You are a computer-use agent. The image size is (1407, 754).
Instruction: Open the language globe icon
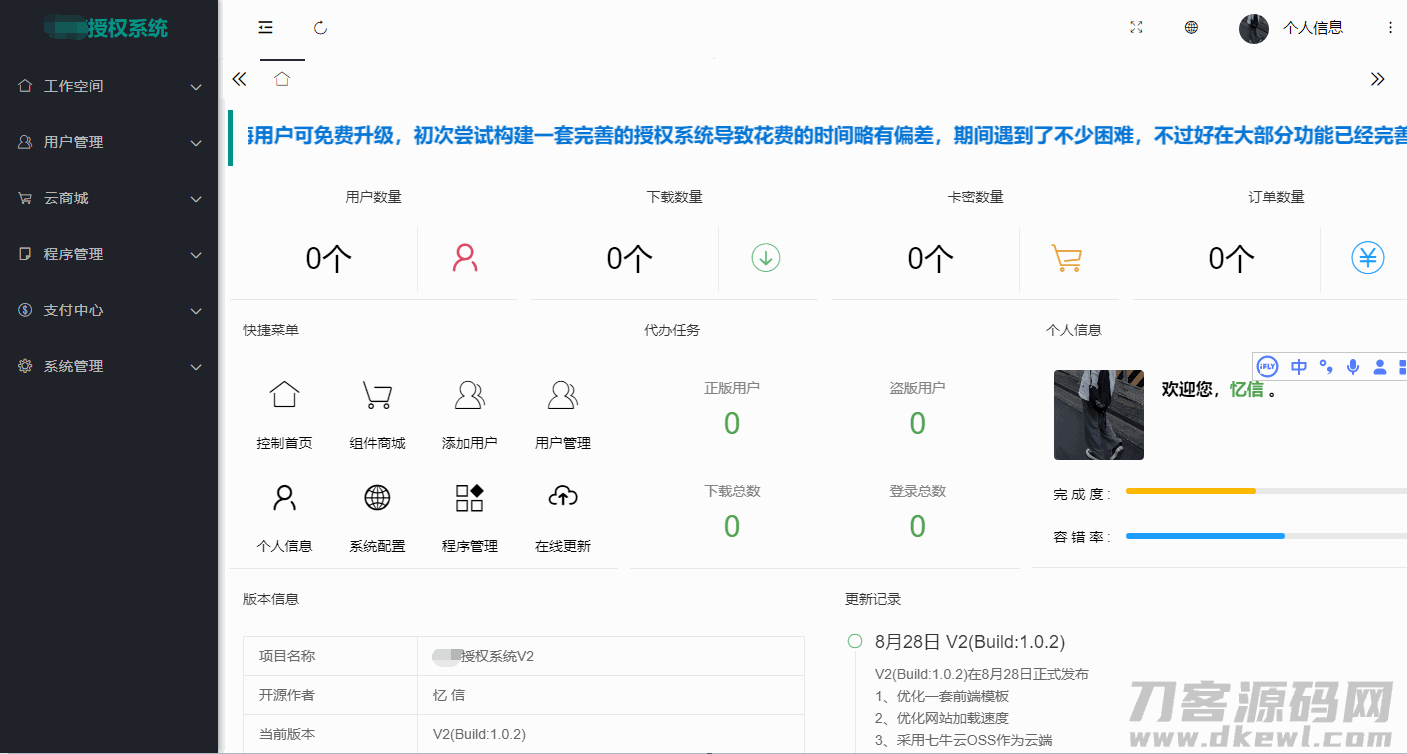point(1191,28)
